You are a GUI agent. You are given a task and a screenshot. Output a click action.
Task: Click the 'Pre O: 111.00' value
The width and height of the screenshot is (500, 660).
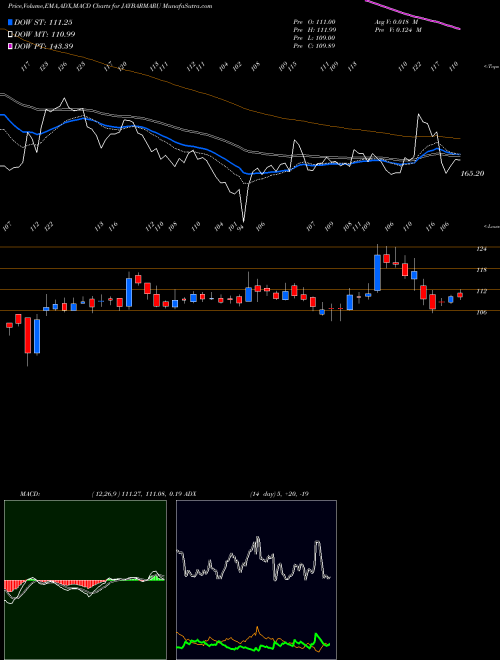pyautogui.click(x=314, y=22)
